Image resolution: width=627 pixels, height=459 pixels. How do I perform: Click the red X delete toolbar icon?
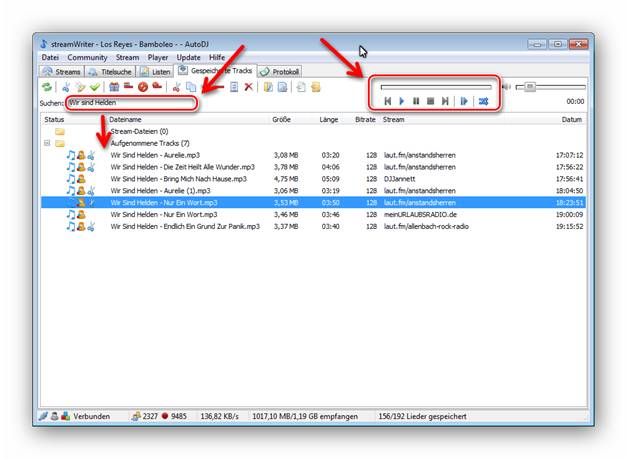coord(248,87)
